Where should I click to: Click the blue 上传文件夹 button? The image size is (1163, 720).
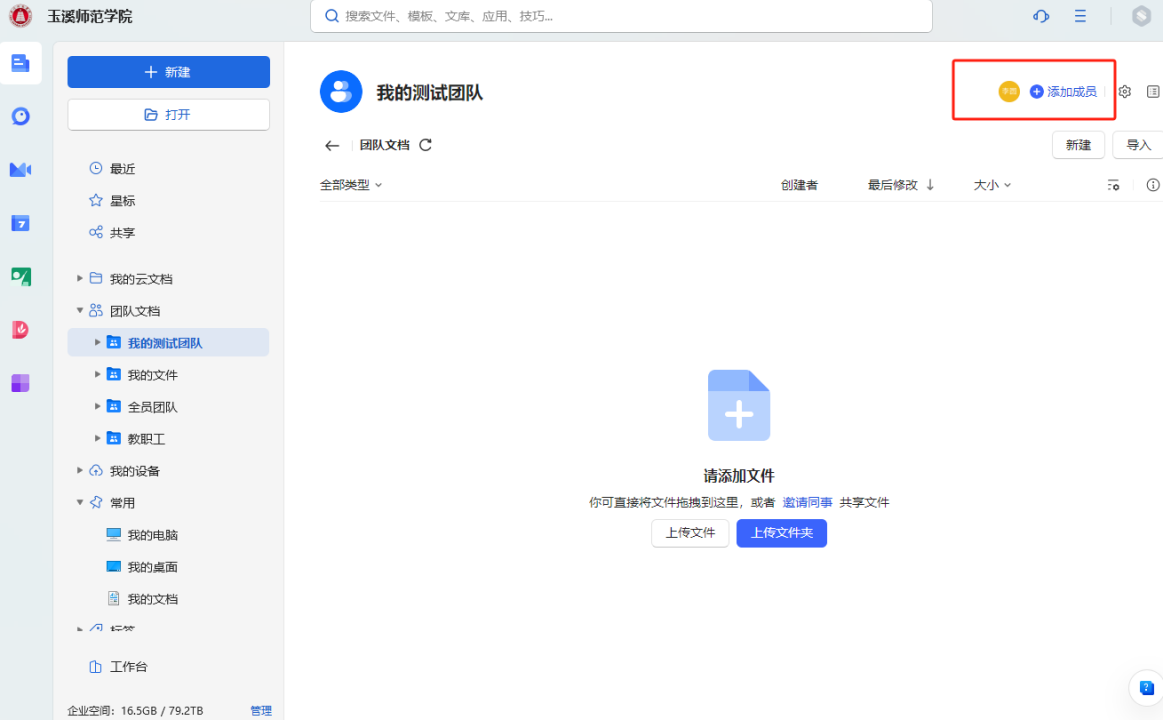(781, 533)
